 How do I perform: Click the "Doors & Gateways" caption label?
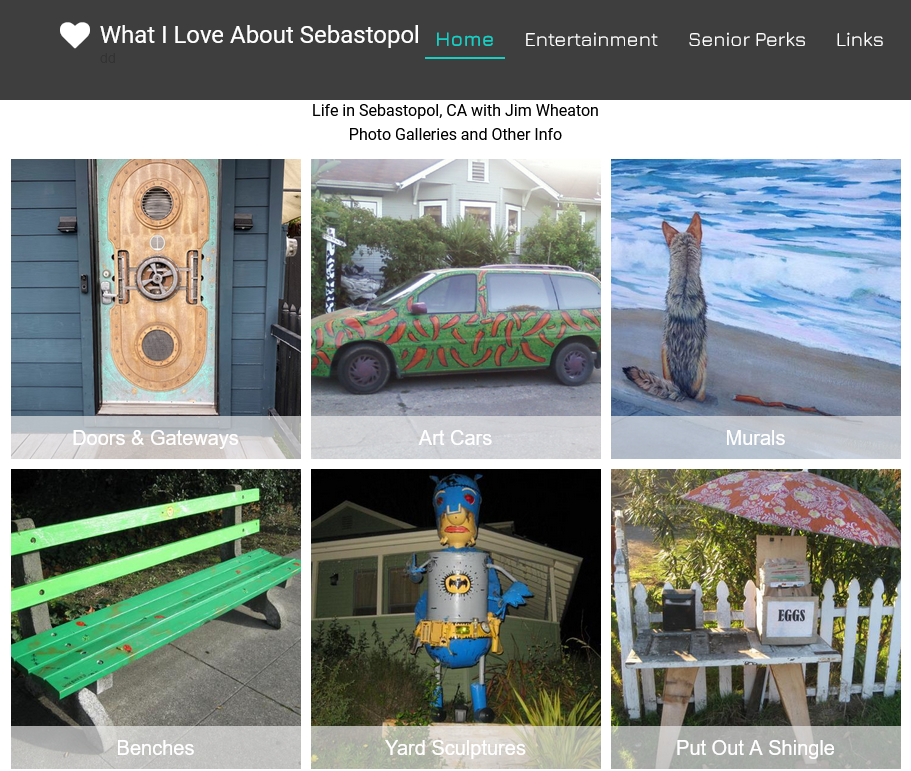click(x=156, y=438)
